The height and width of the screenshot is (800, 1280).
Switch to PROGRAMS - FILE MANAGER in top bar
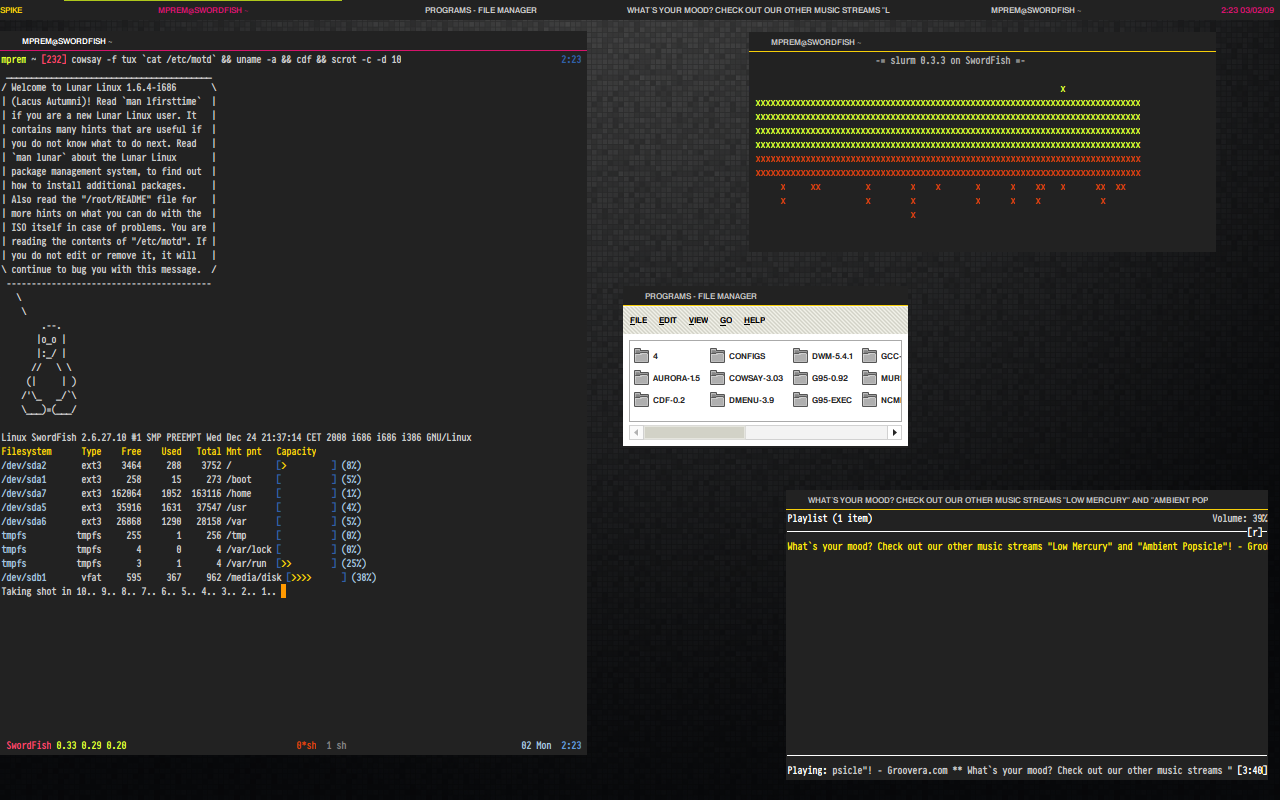[481, 10]
